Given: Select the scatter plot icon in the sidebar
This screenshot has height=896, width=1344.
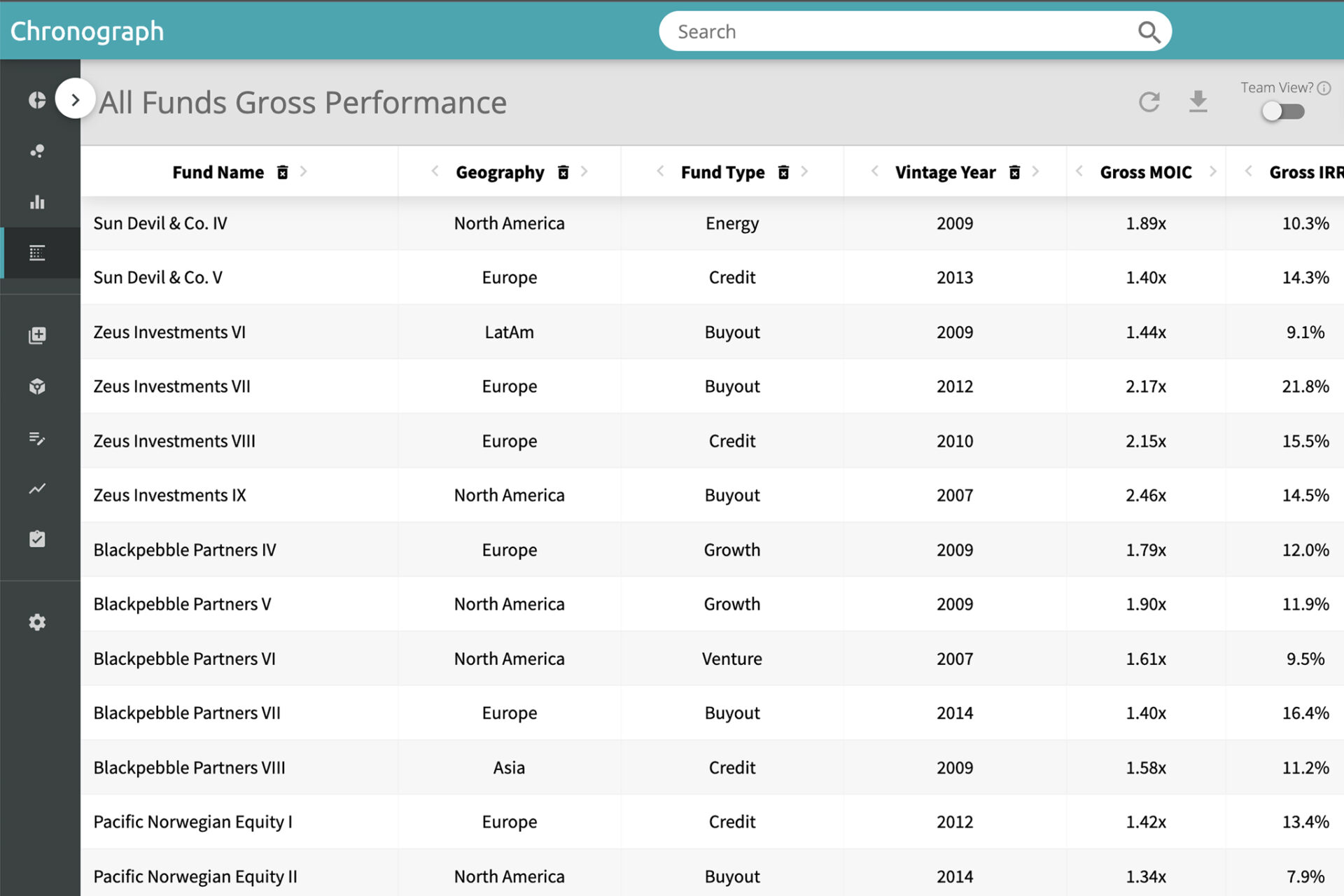Looking at the screenshot, I should (36, 150).
